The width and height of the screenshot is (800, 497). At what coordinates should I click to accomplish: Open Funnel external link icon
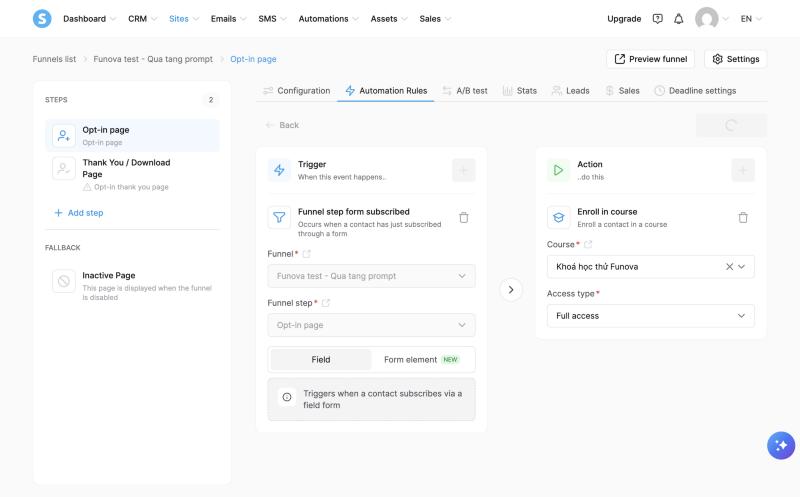coord(307,254)
